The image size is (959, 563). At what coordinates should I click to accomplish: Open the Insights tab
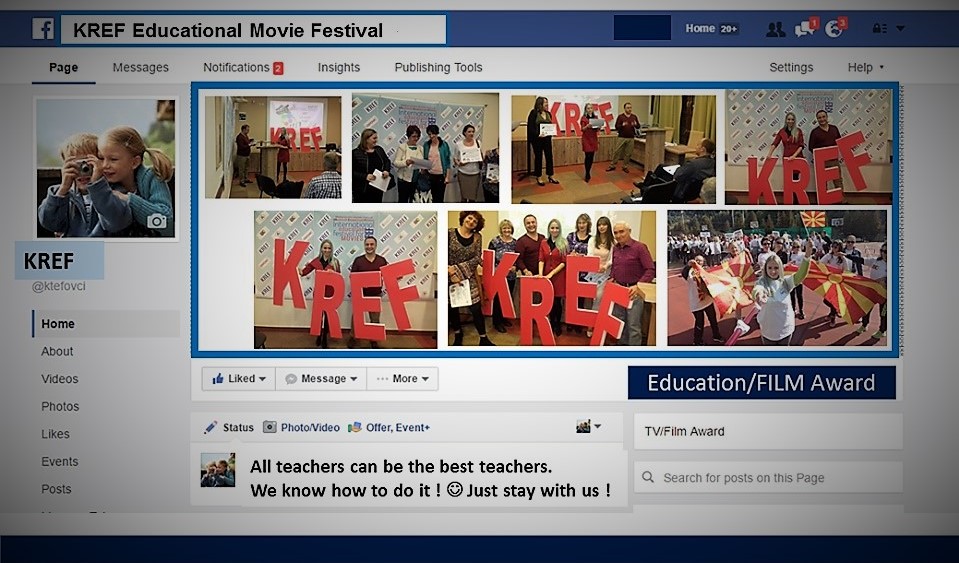[339, 67]
